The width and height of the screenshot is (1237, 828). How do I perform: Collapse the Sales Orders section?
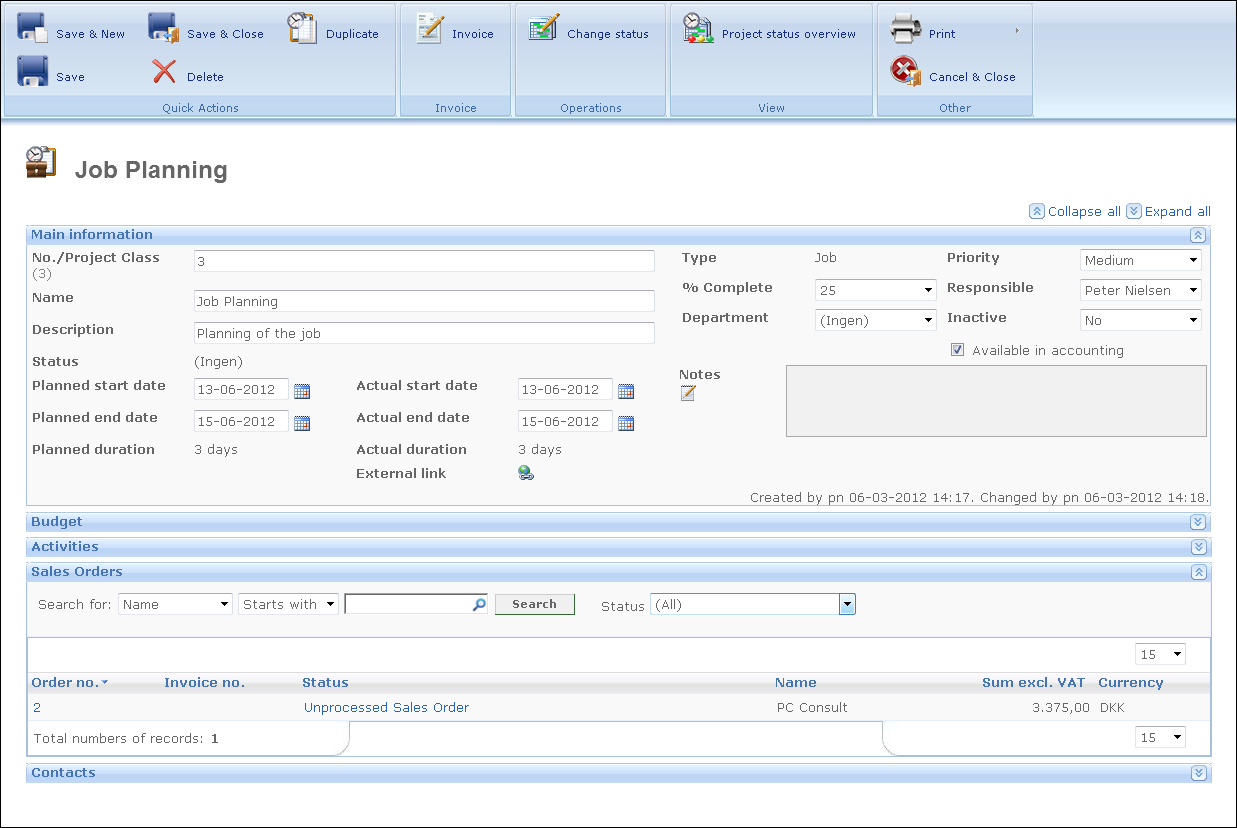click(x=1198, y=572)
